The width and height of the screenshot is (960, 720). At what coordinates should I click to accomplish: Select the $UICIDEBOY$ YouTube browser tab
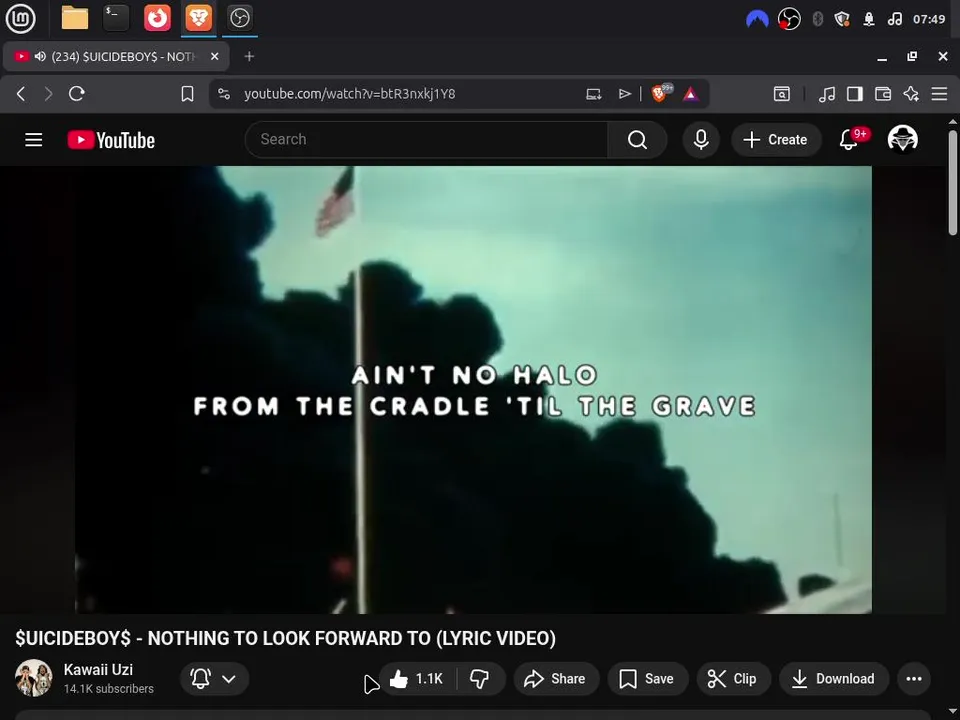click(116, 56)
